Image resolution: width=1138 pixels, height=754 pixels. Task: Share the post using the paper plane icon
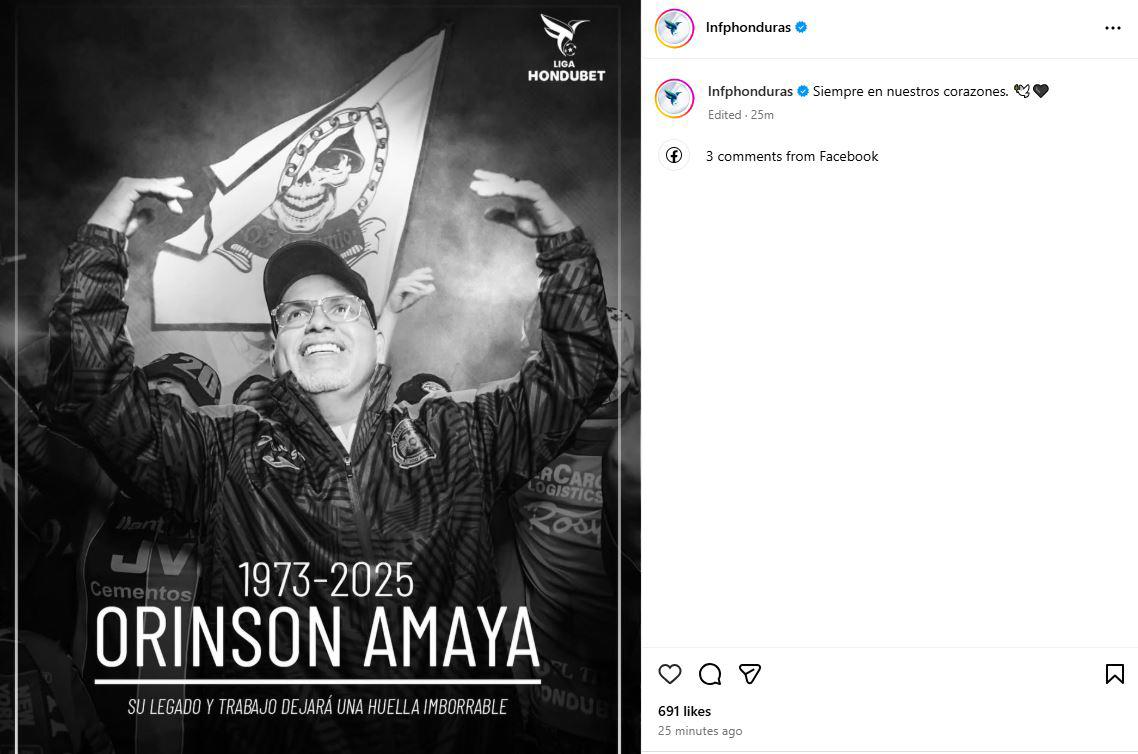[750, 674]
